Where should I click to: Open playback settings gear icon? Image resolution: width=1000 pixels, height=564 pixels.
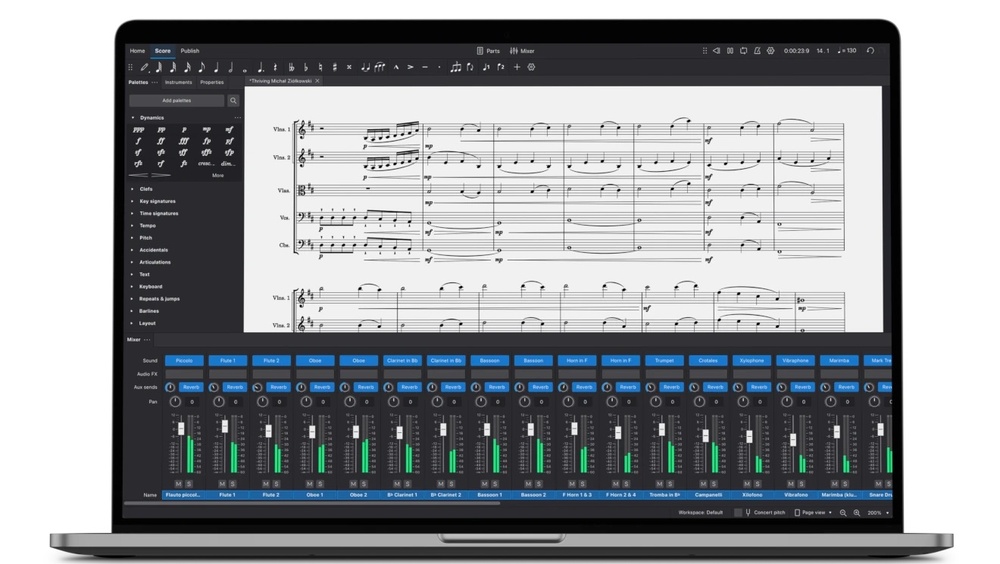770,51
